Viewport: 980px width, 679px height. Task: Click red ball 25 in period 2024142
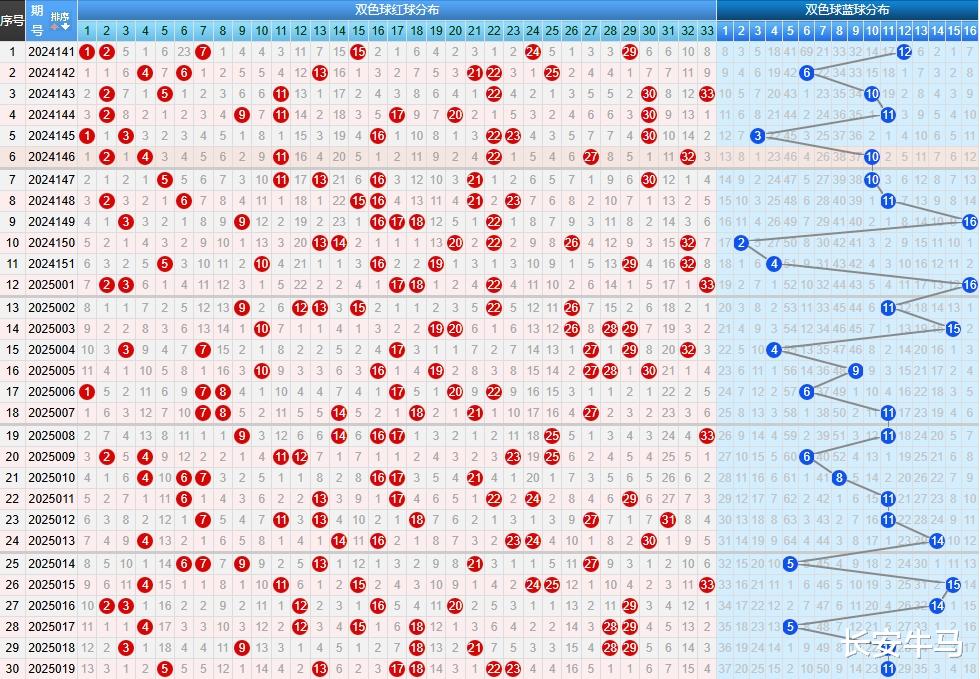coord(552,73)
